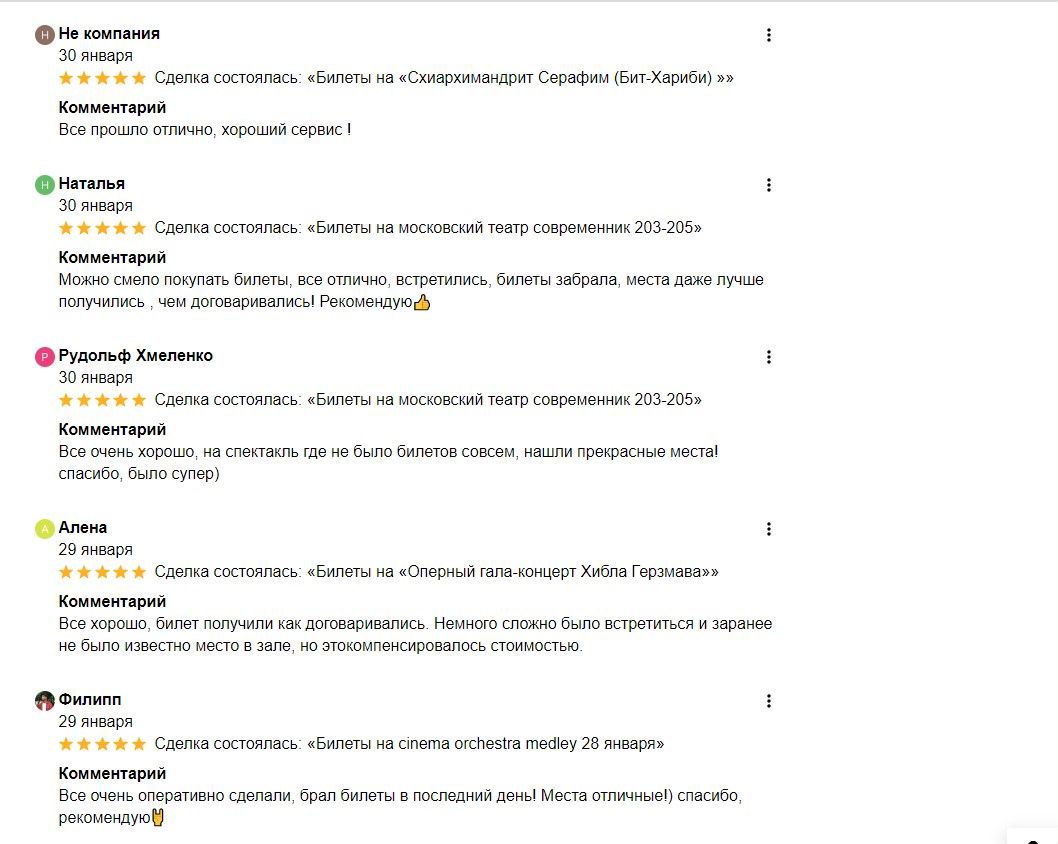Open the cinema orchestra medley deal title
1058x844 pixels.
(486, 743)
